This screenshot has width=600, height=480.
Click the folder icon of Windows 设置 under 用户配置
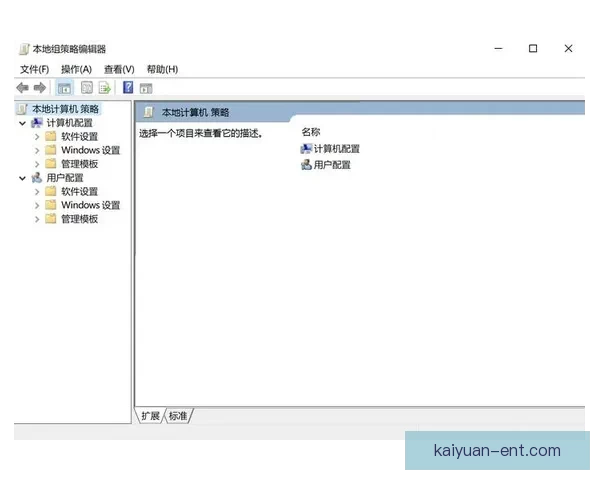pos(51,205)
